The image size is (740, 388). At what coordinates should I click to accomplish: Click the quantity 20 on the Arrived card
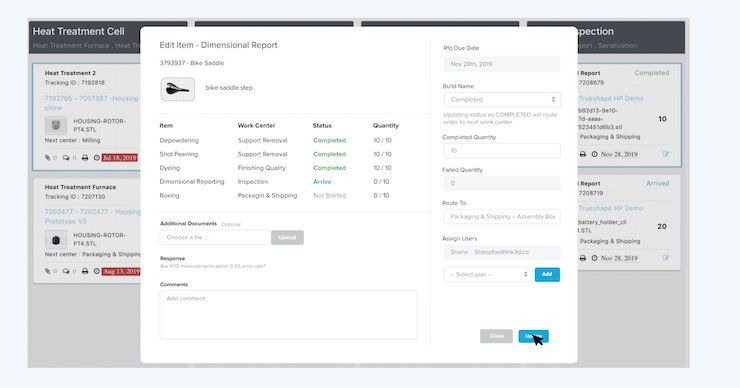coord(662,227)
